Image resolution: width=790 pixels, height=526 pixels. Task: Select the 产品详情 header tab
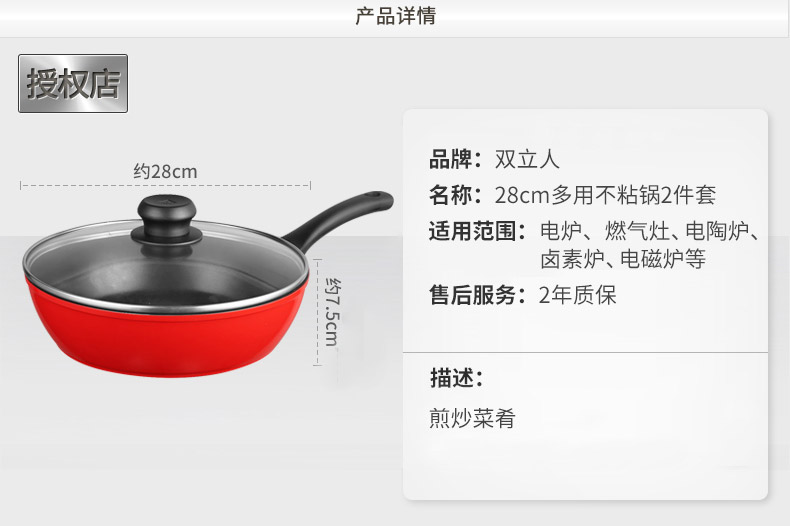tap(396, 16)
